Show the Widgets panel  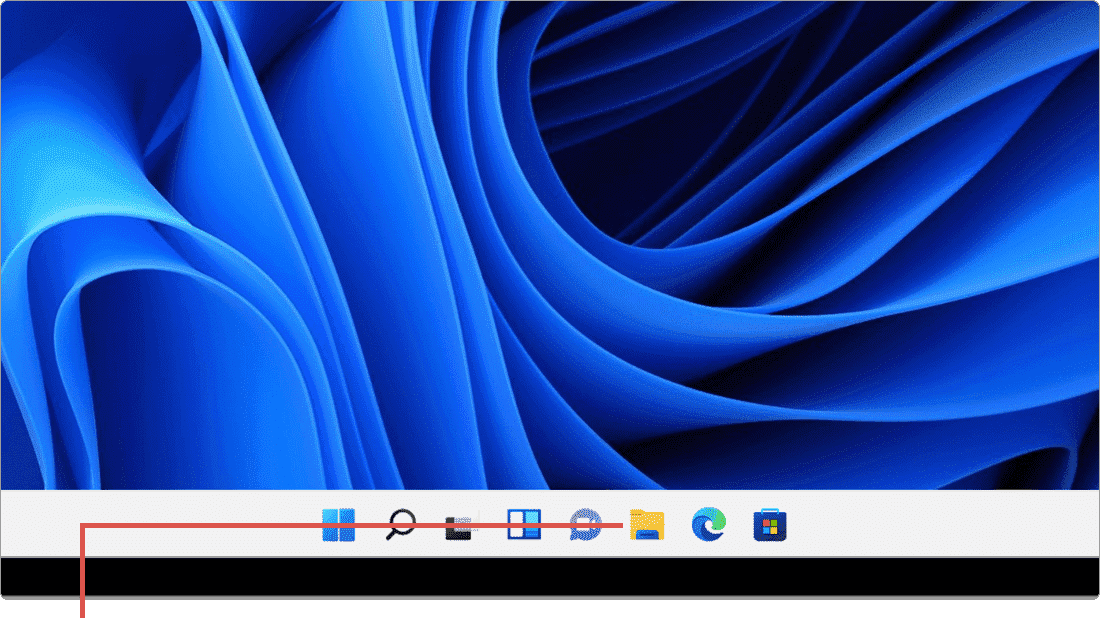click(524, 524)
